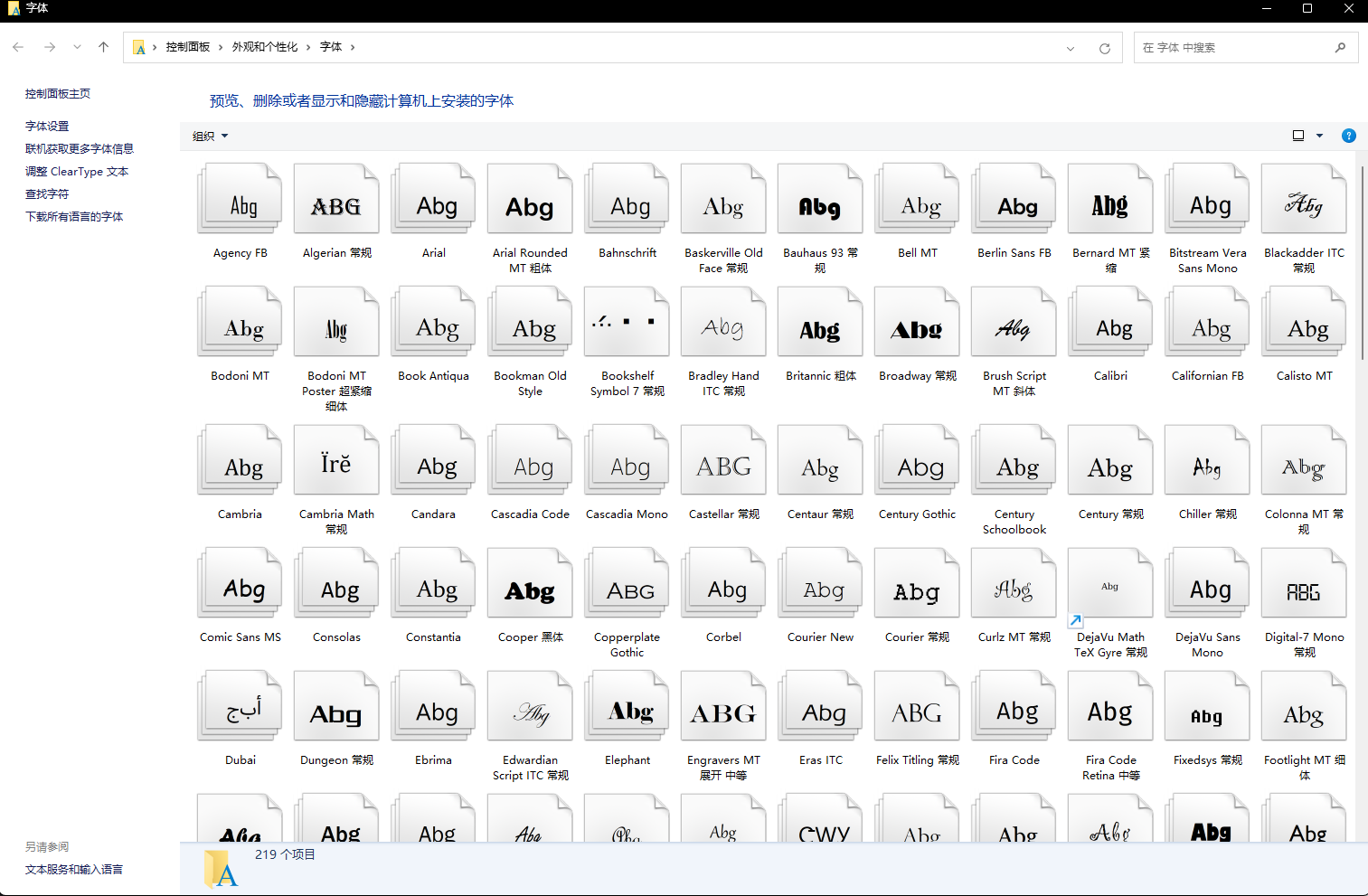
Task: Click the vertical scrollbar of font list
Action: (1361, 262)
